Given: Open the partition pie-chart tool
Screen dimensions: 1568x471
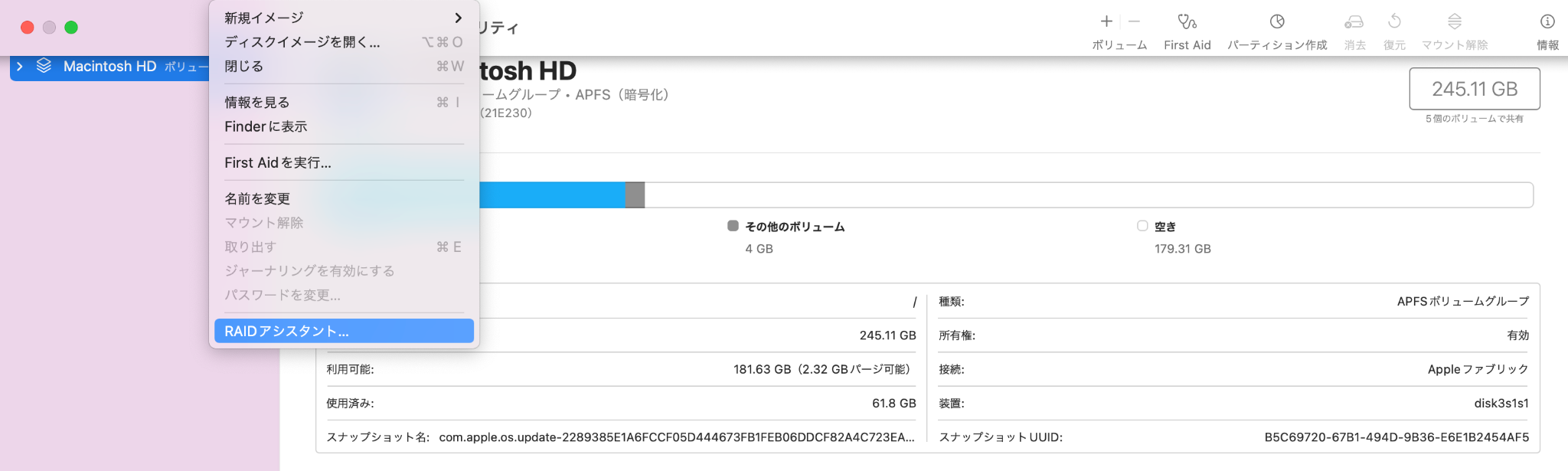Looking at the screenshot, I should coord(1277,21).
